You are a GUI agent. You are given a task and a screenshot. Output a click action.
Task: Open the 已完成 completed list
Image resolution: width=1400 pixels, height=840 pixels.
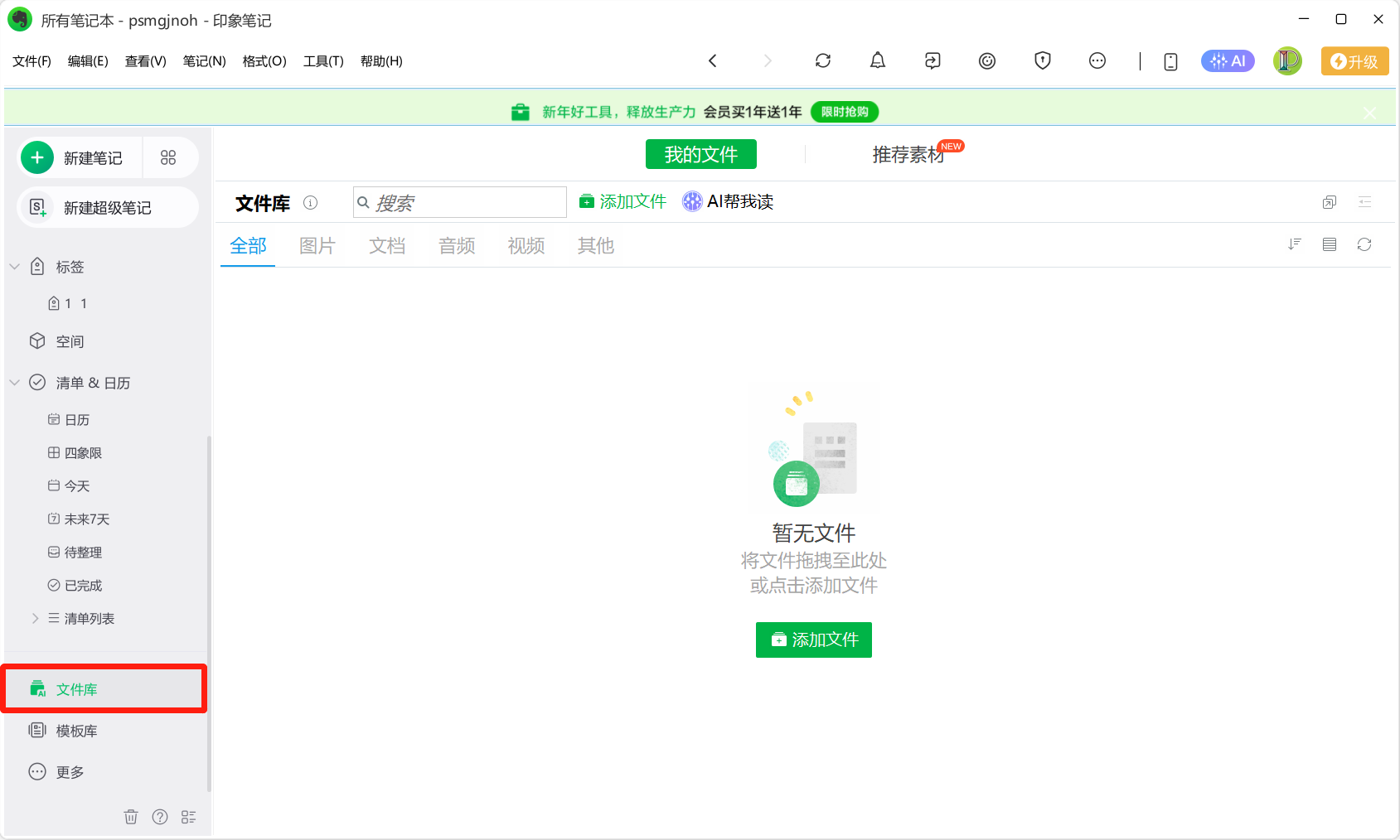[x=83, y=586]
